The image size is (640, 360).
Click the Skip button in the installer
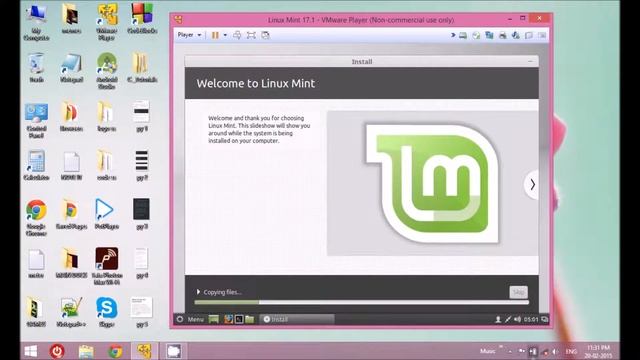point(518,292)
